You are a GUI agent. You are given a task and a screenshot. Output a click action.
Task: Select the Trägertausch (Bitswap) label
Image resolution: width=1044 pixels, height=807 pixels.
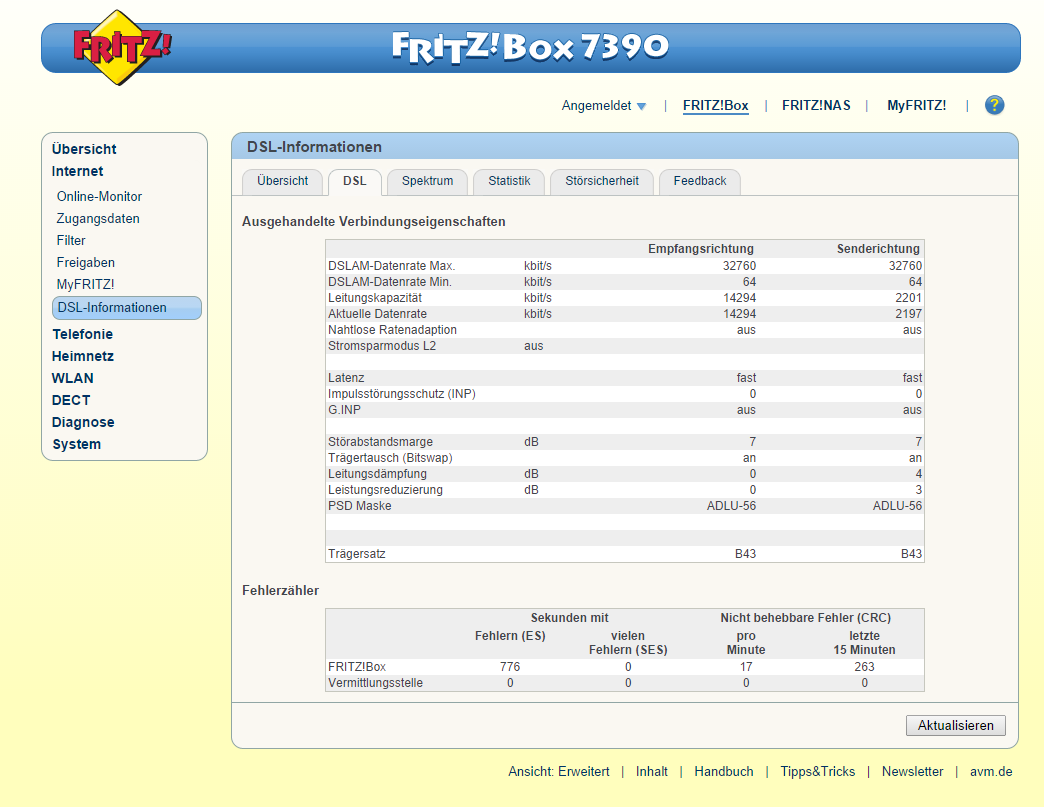pyautogui.click(x=390, y=457)
